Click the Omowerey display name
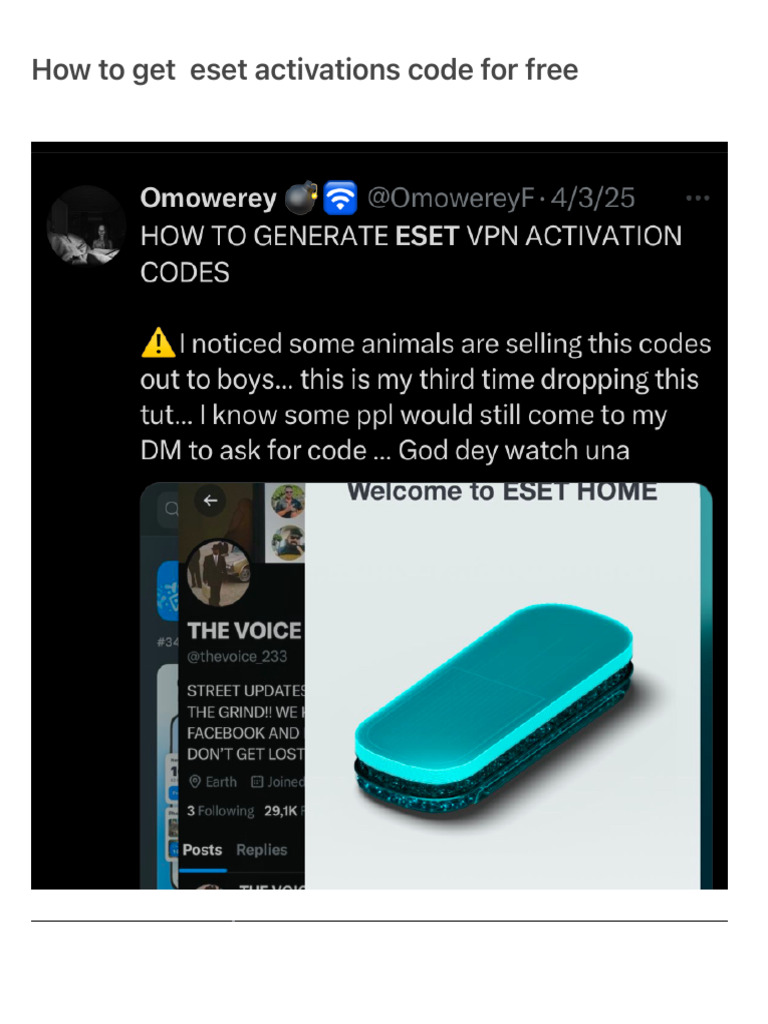Image resolution: width=768 pixels, height=1024 pixels. pos(208,198)
